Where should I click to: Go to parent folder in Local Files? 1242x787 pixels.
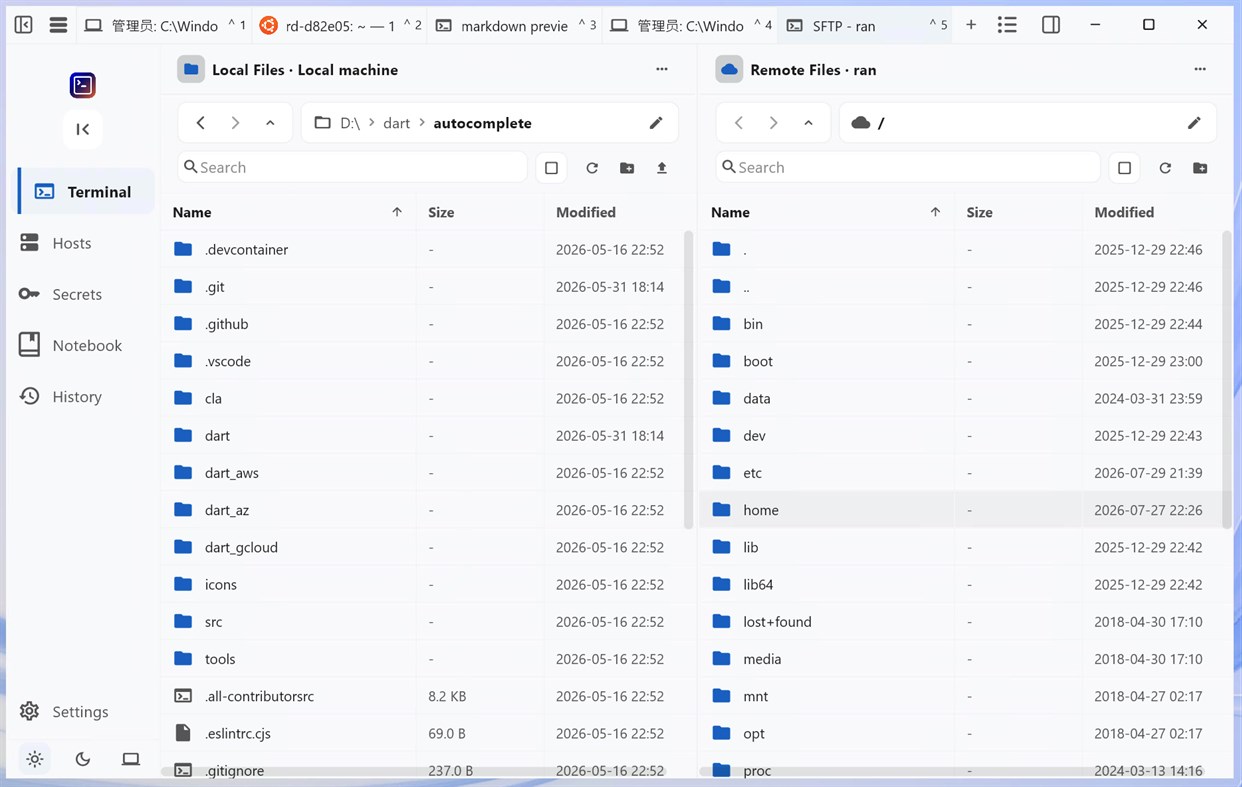tap(270, 123)
